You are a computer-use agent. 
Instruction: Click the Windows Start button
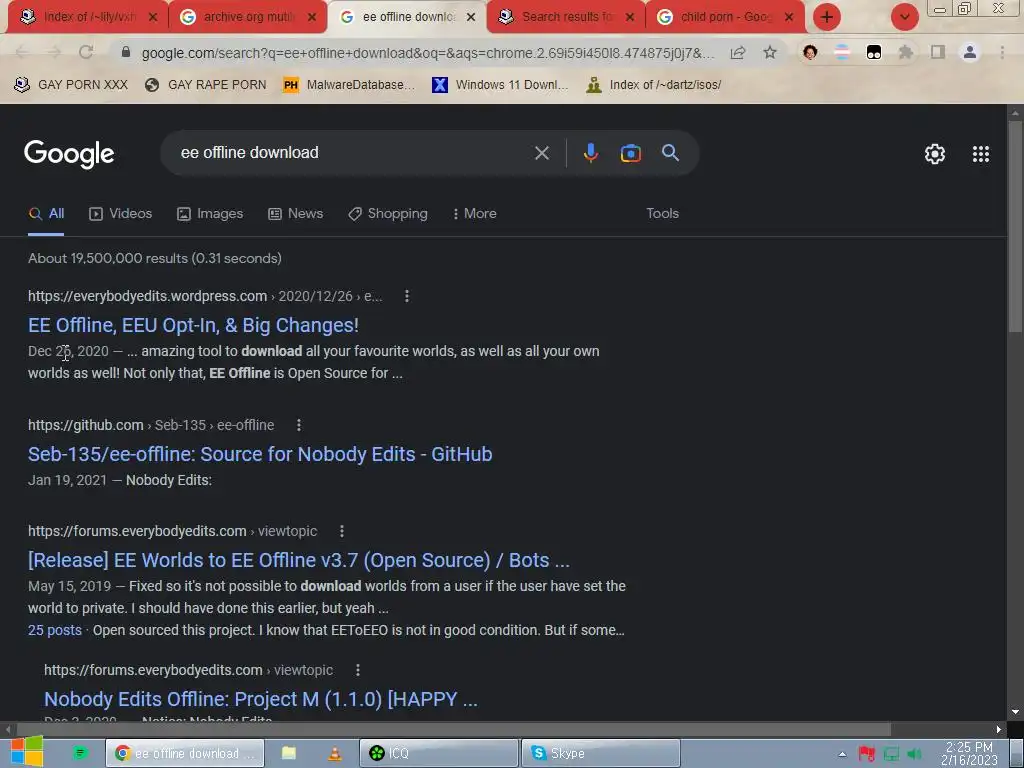26,751
